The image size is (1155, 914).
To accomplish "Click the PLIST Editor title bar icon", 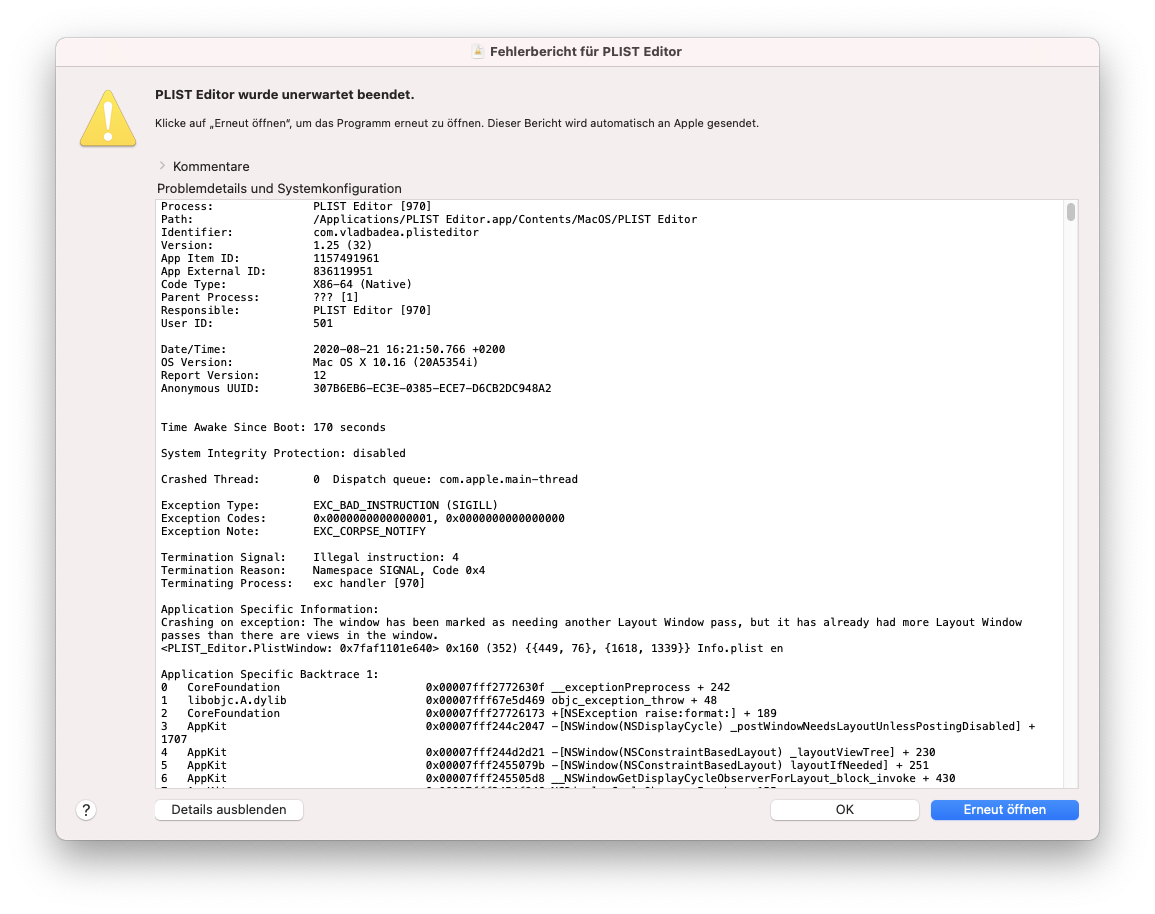I will tap(477, 52).
